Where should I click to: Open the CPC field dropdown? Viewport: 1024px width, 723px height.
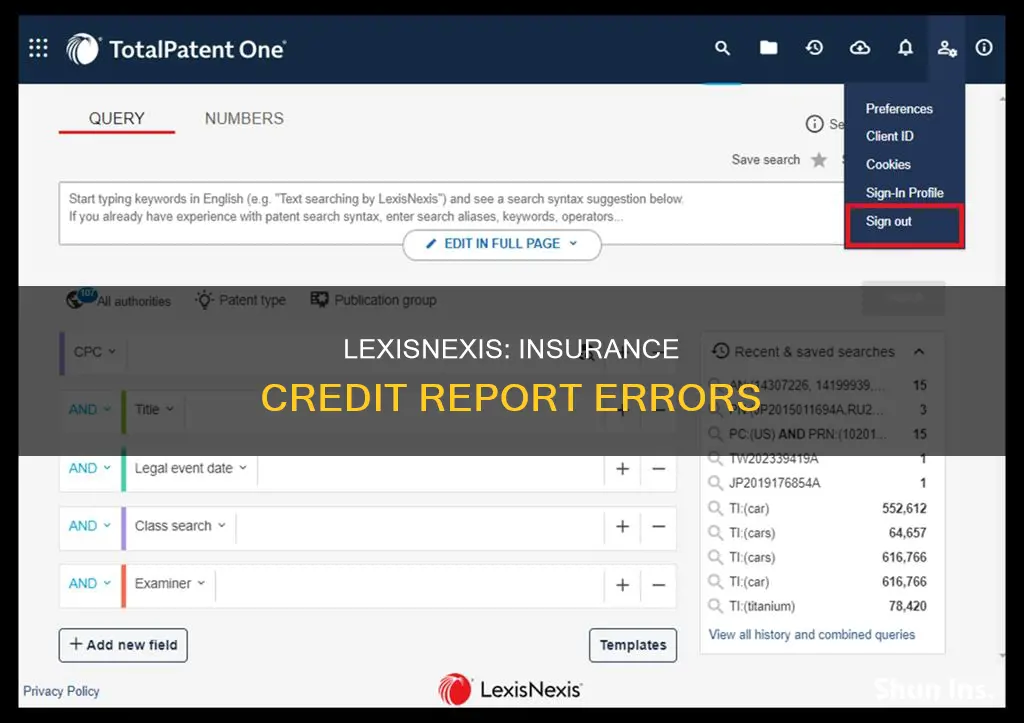coord(95,351)
